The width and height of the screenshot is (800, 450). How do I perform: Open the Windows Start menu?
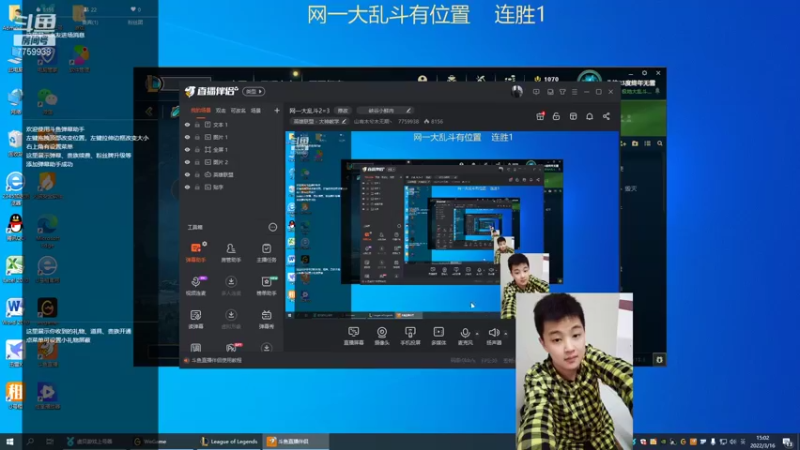click(9, 441)
